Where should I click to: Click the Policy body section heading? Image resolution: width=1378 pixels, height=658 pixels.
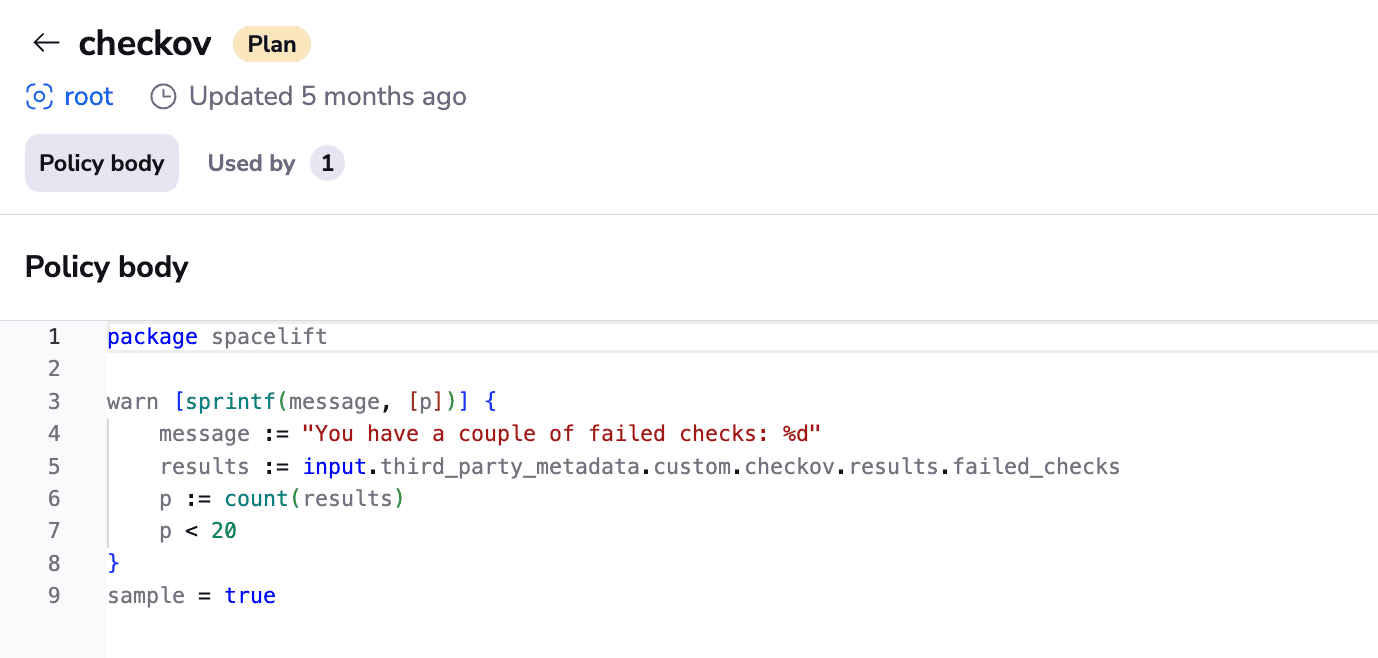click(107, 267)
